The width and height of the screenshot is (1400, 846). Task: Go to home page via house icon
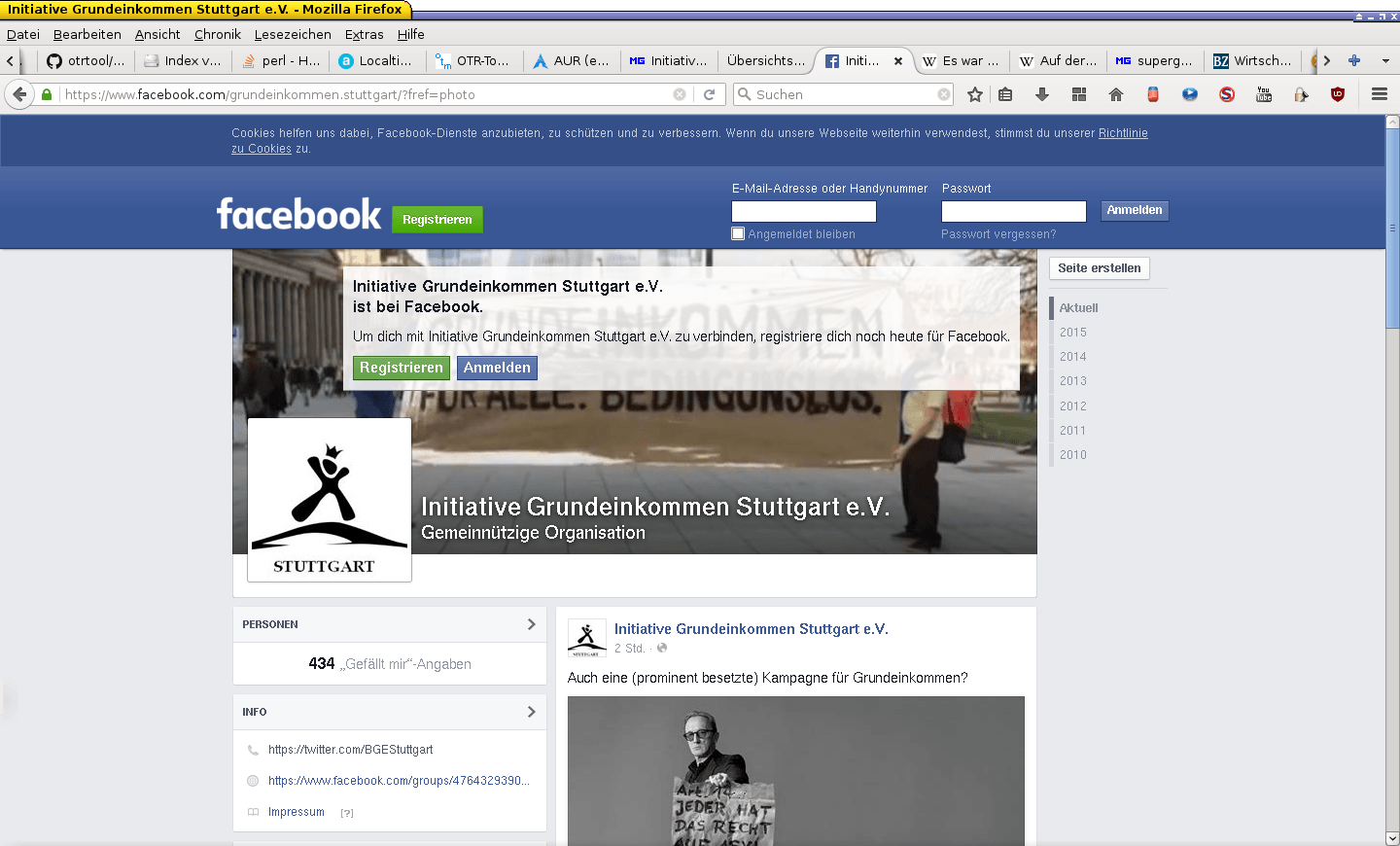point(1116,94)
